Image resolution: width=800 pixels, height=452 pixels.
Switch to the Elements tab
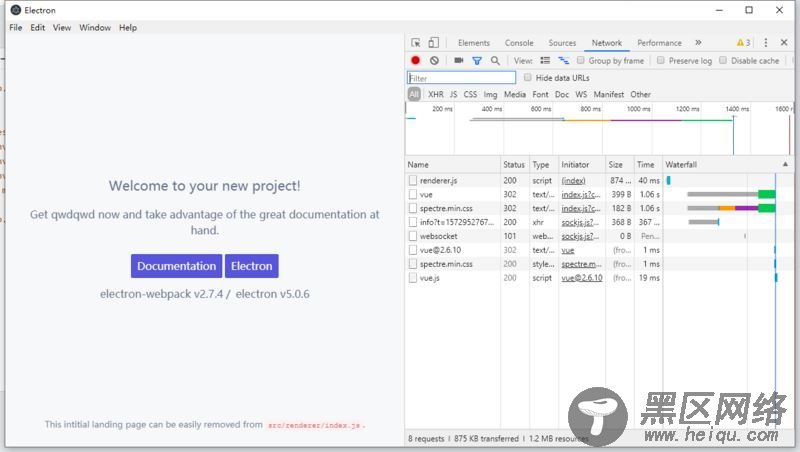473,43
